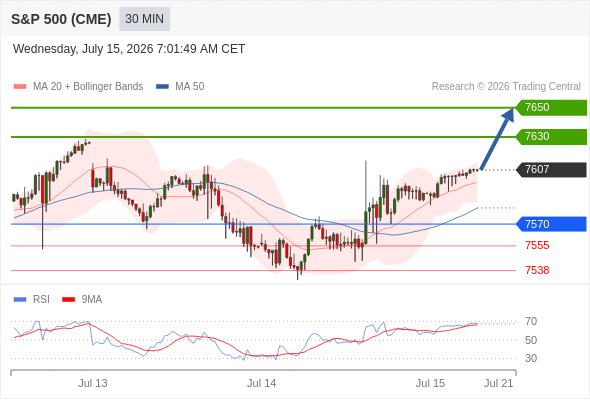Screen dimensions: 590x400
Task: Click the 9MA red legend swatch
Action: 68,300
